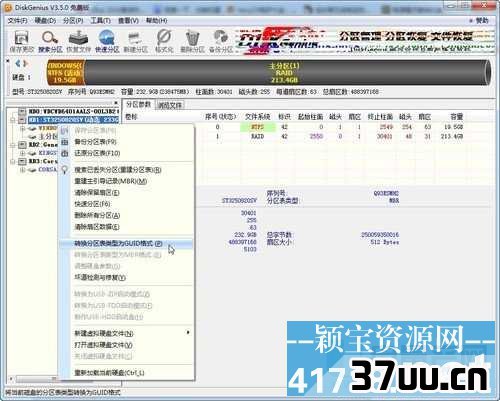Open the 查看(V) menu
500x401 pixels.
[x=128, y=21]
